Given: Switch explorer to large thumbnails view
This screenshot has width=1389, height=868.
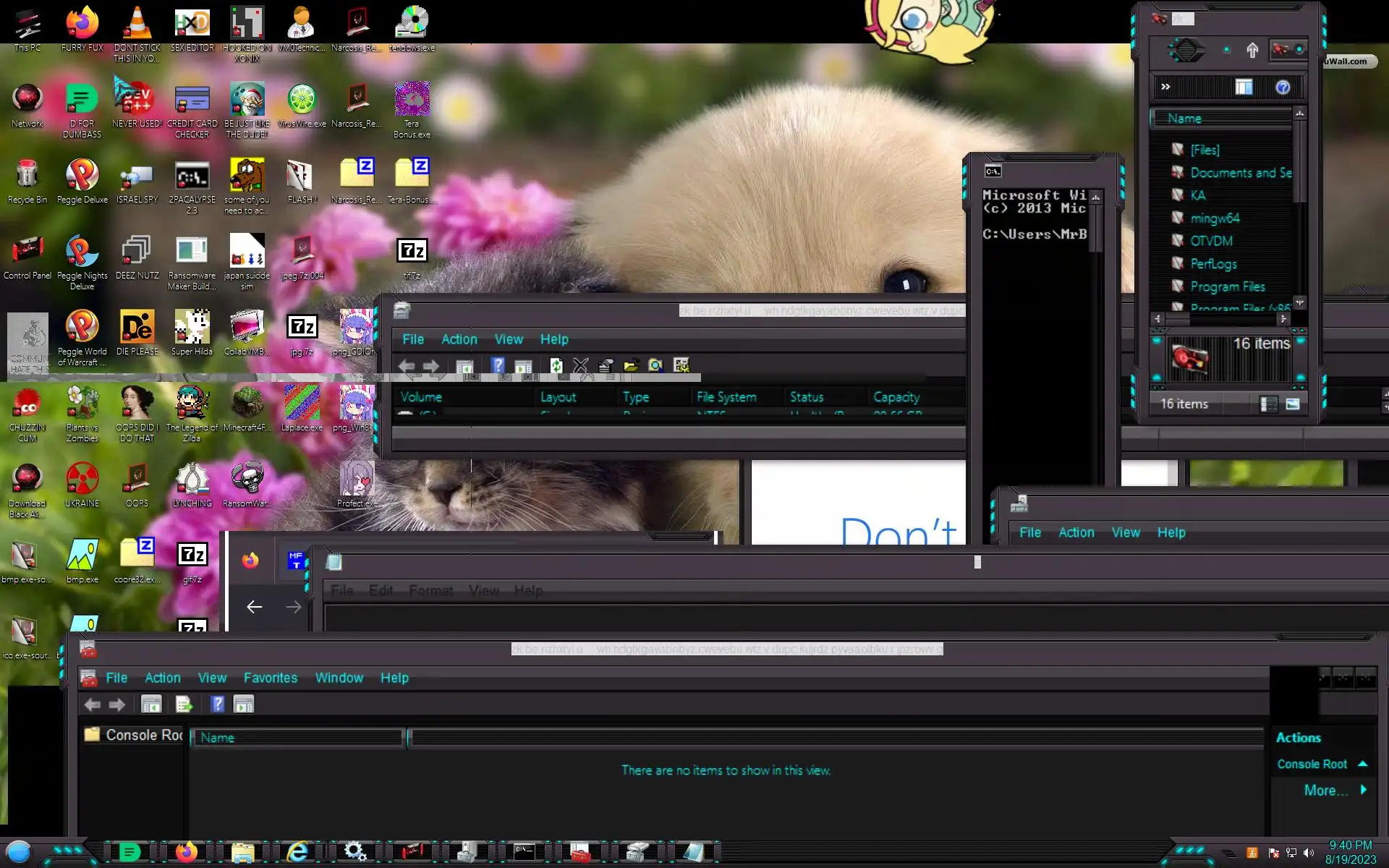Looking at the screenshot, I should pos(1293,404).
